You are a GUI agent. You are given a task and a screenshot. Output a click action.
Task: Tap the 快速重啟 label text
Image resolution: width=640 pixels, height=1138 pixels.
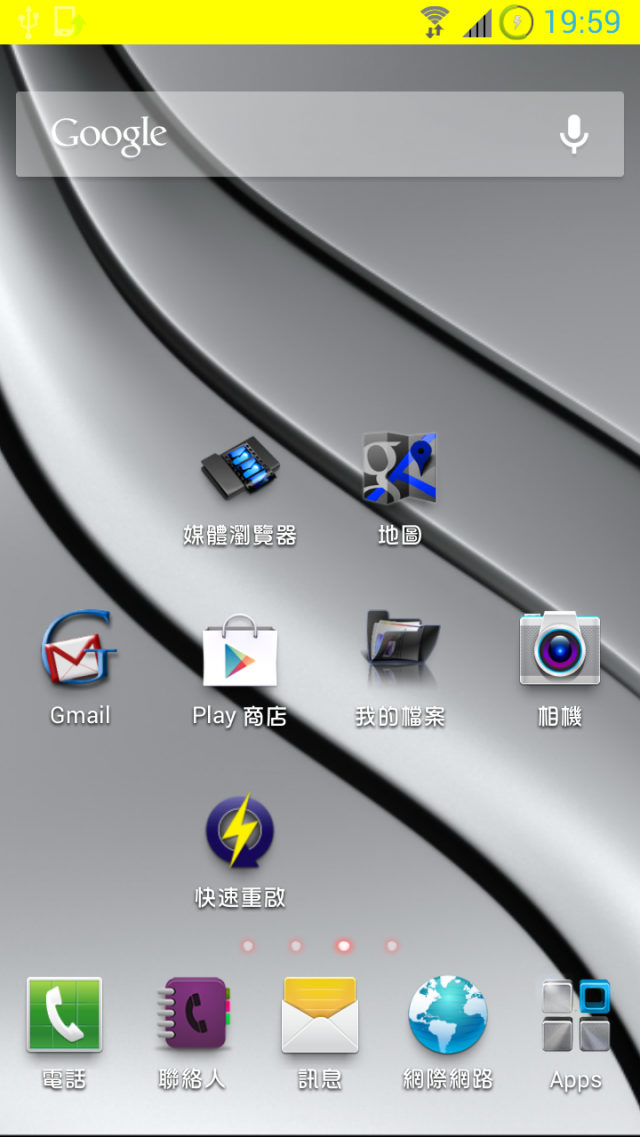[239, 898]
